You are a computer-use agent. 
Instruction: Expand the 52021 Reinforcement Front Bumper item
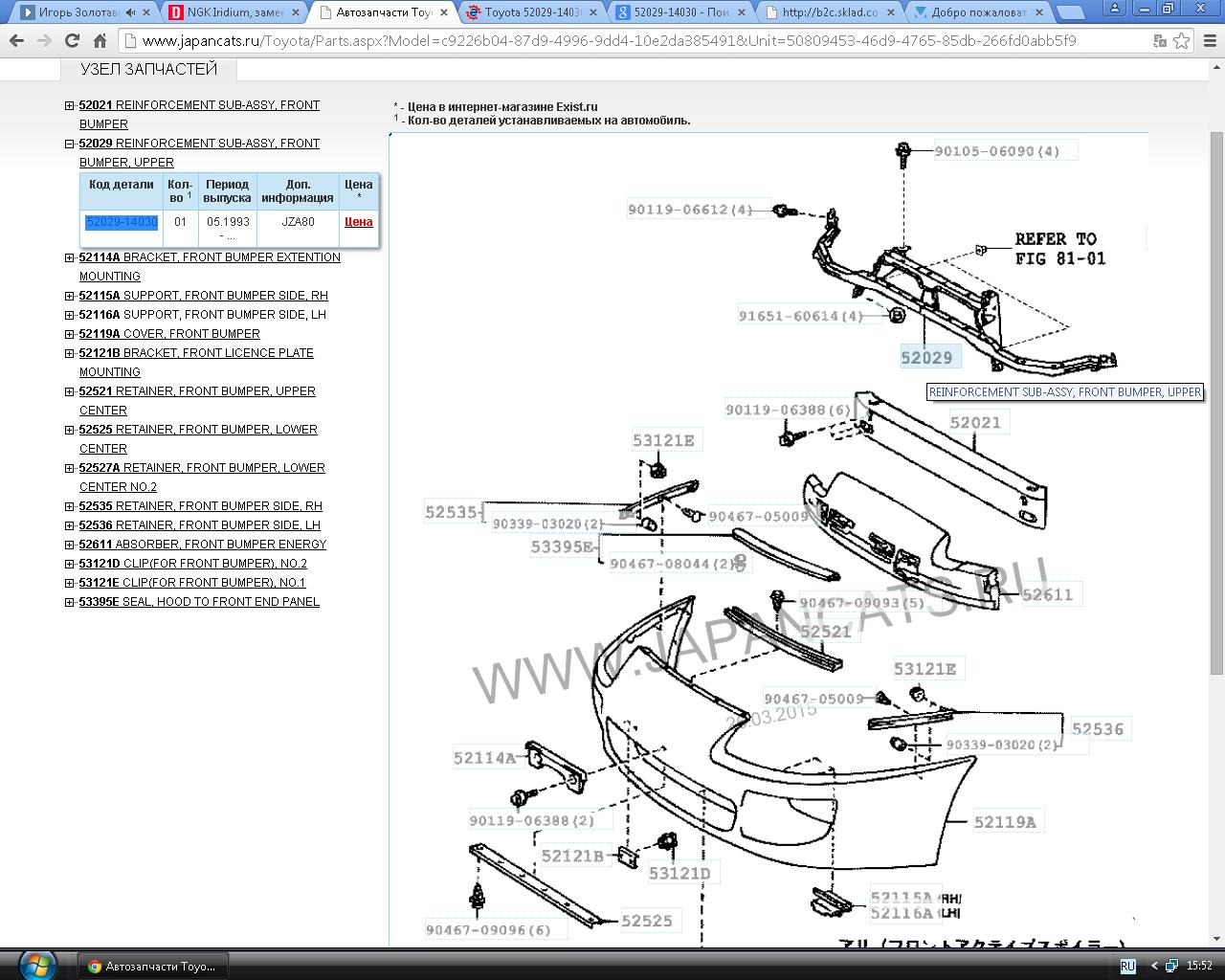pos(70,105)
